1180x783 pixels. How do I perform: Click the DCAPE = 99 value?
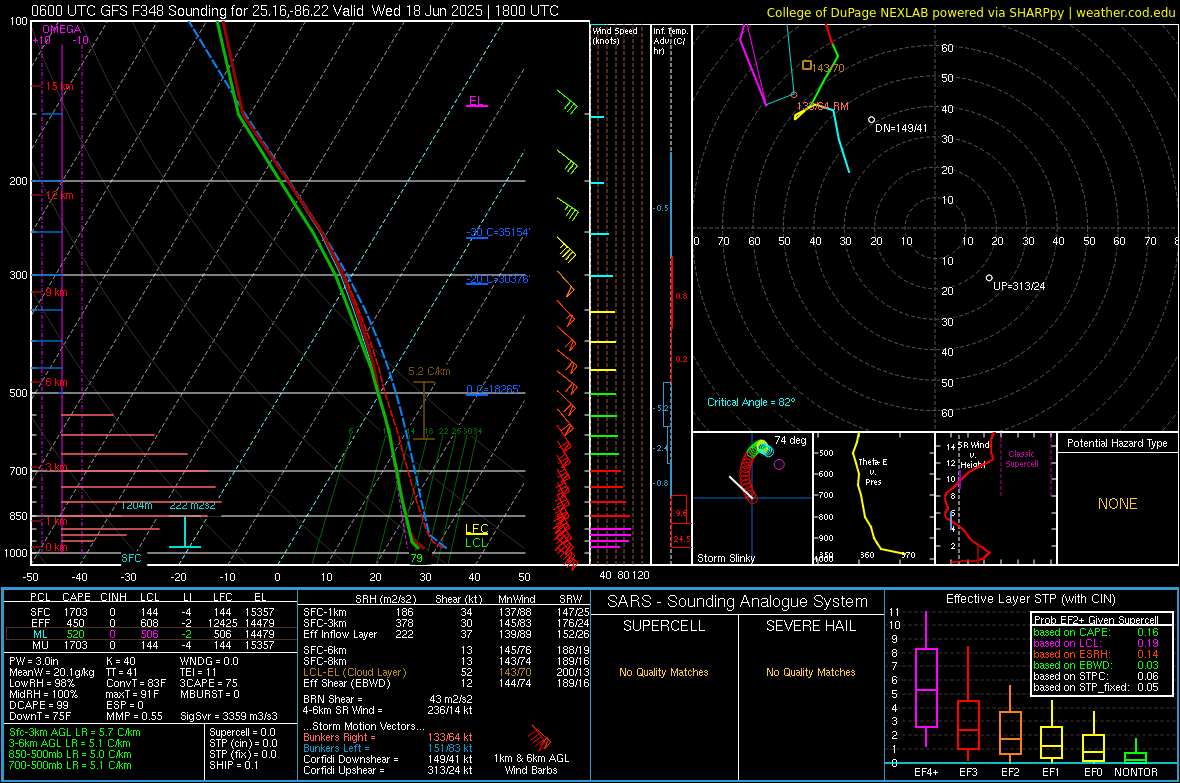pos(39,705)
